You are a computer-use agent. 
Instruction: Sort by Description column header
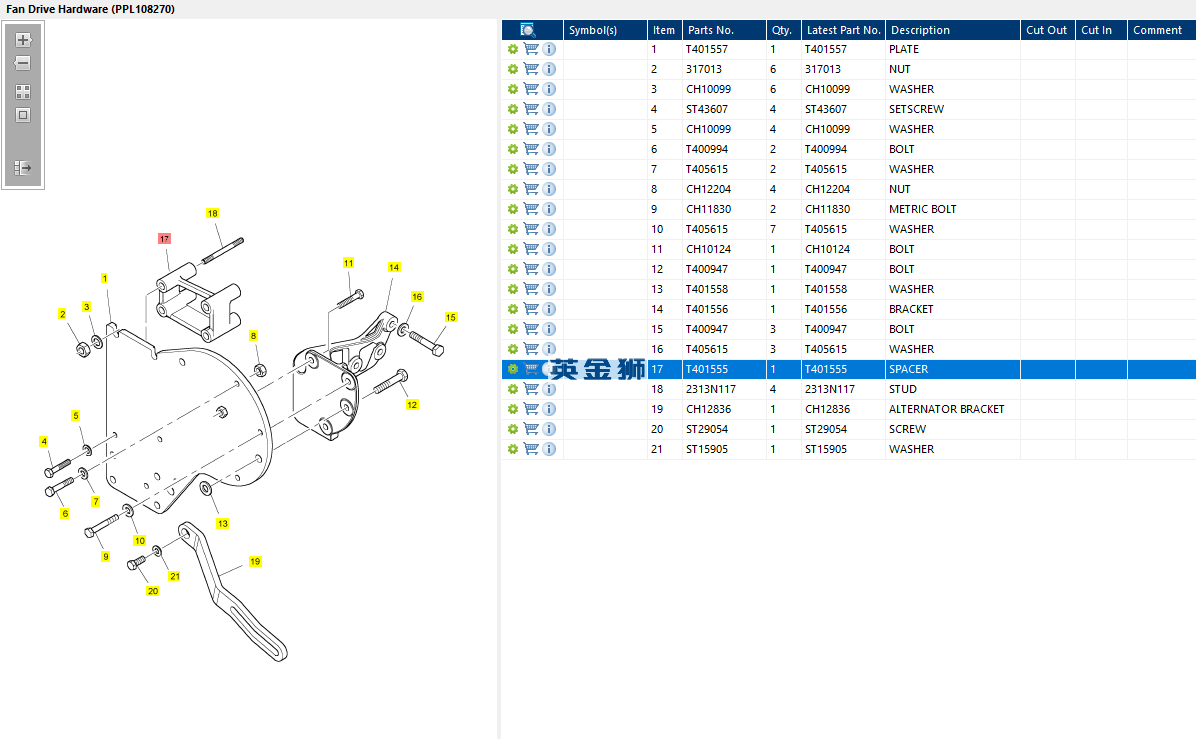coord(953,30)
